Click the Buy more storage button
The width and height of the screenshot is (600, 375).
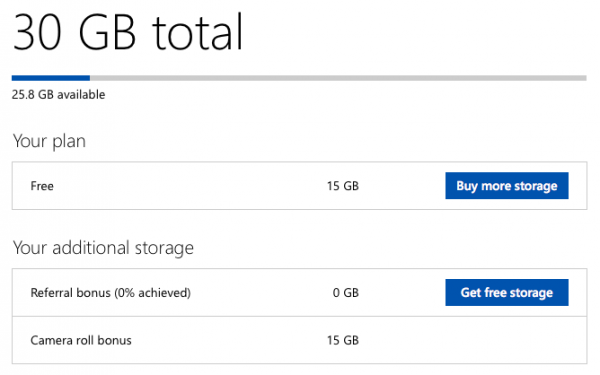click(507, 186)
